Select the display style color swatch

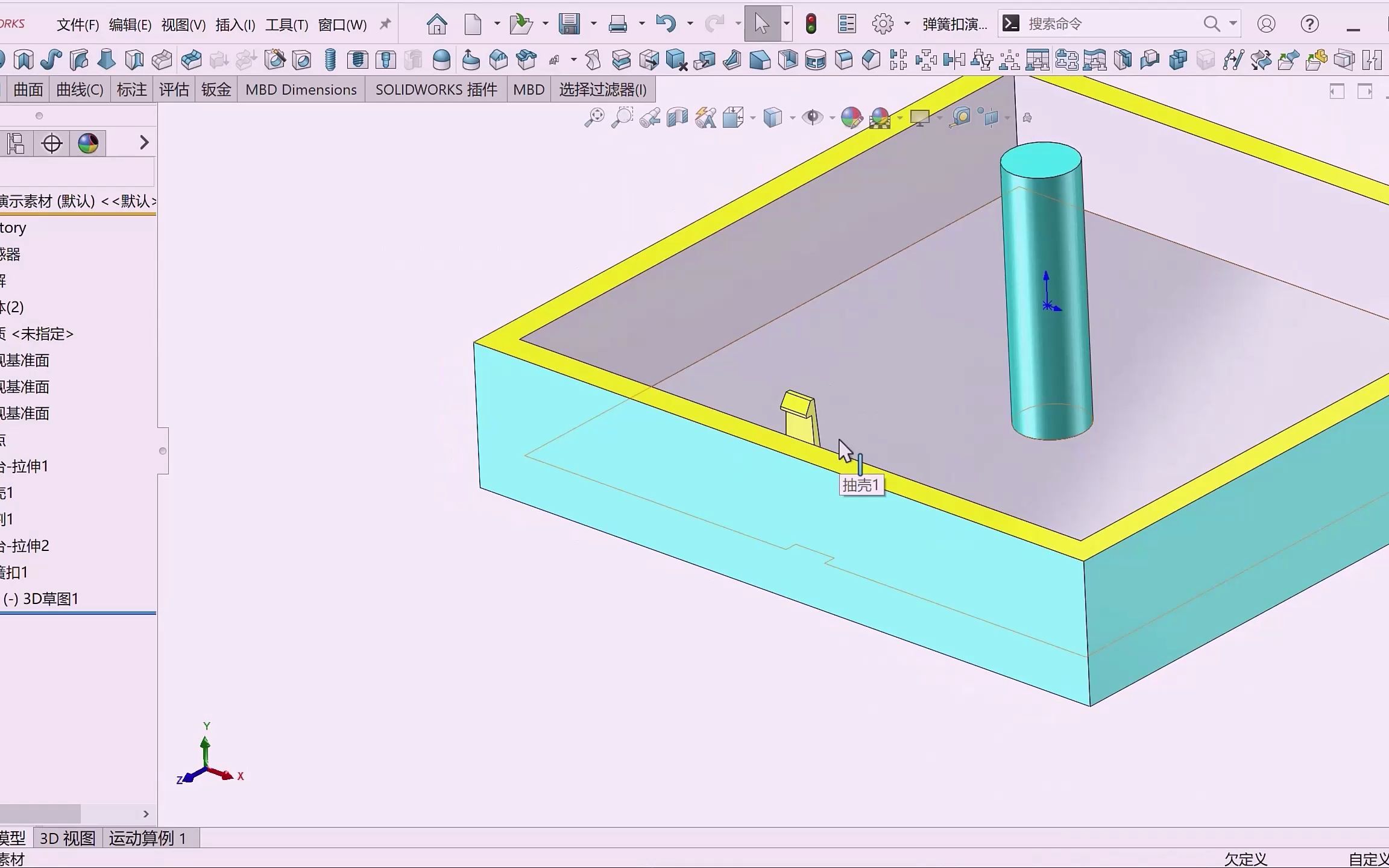click(88, 143)
